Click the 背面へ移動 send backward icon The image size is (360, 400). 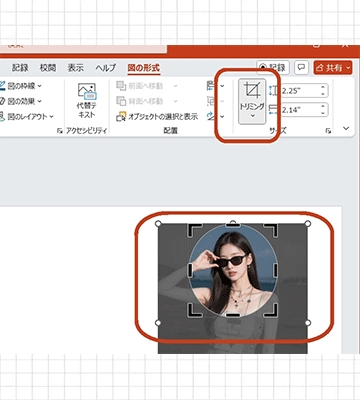[x=121, y=101]
